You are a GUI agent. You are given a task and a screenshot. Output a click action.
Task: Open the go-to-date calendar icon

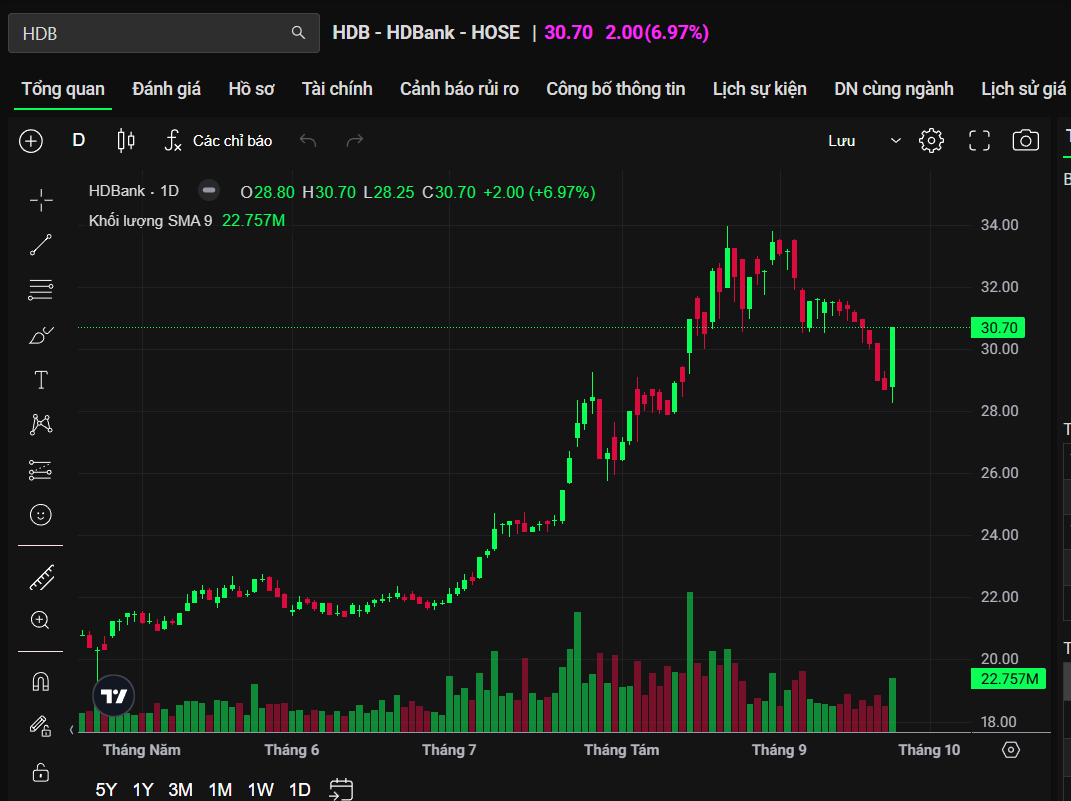[x=341, y=789]
